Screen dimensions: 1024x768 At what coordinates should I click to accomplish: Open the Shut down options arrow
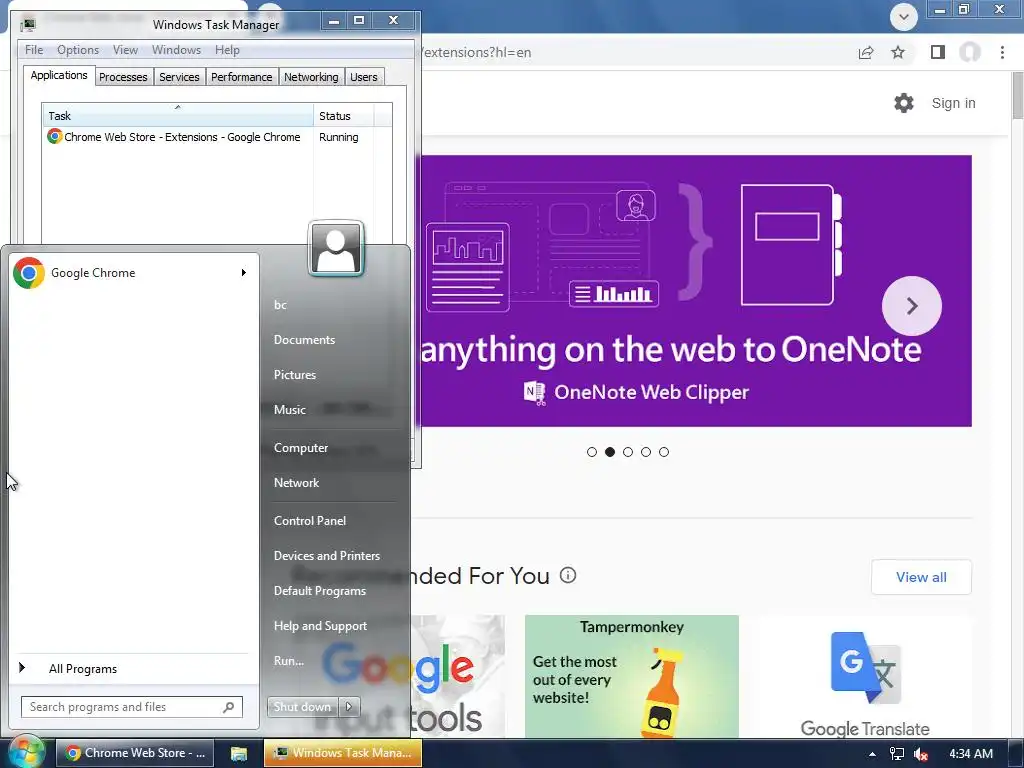point(349,706)
